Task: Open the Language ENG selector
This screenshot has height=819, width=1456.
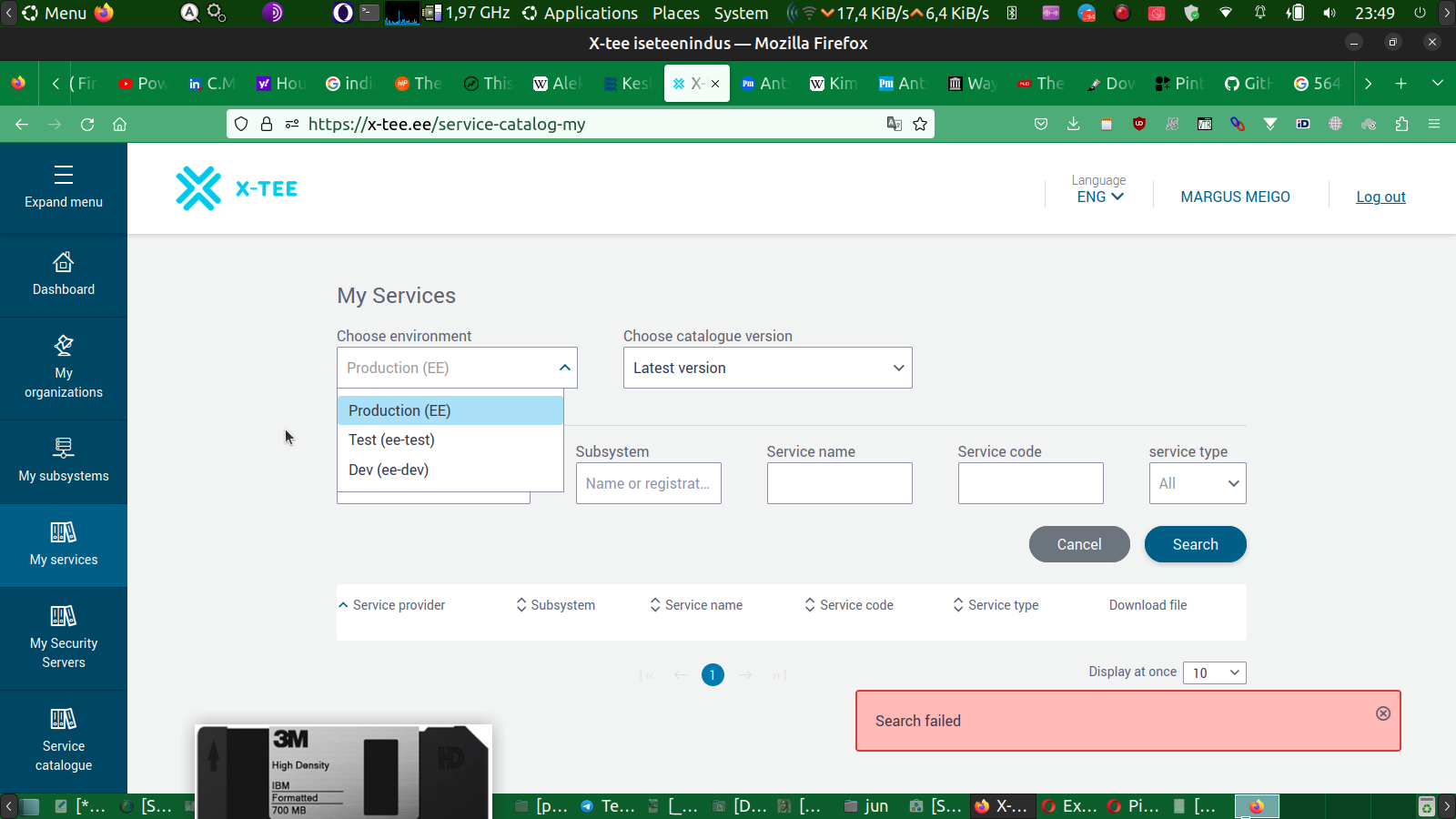Action: pyautogui.click(x=1099, y=197)
